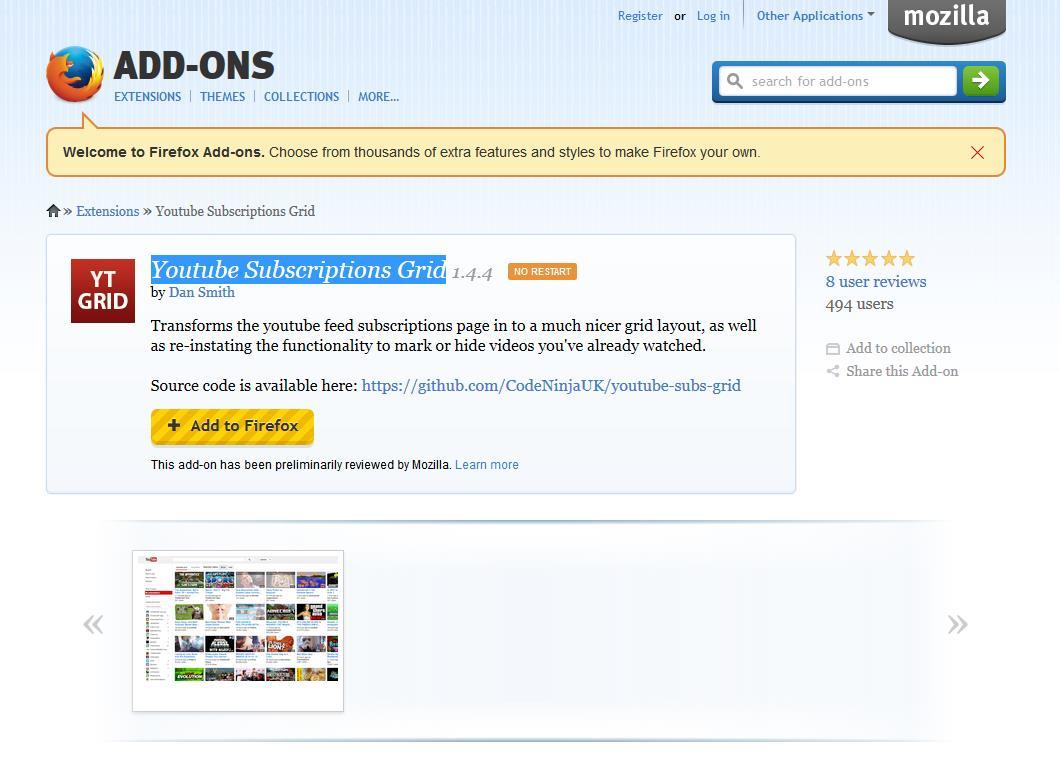The width and height of the screenshot is (1060, 760).
Task: Submit search with green arrow button
Action: pos(980,81)
